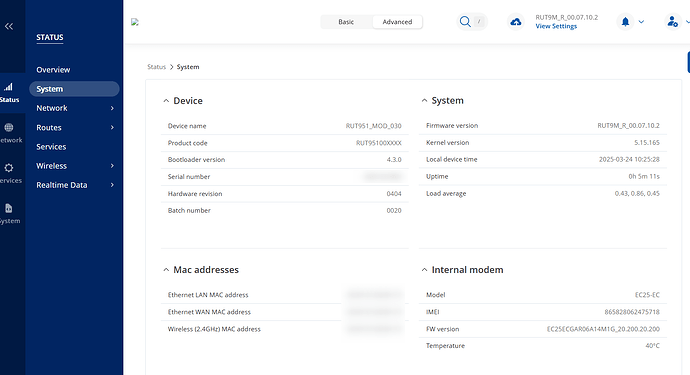The image size is (690, 375).
Task: Select kernel version 5.15.165
Action: tap(647, 143)
